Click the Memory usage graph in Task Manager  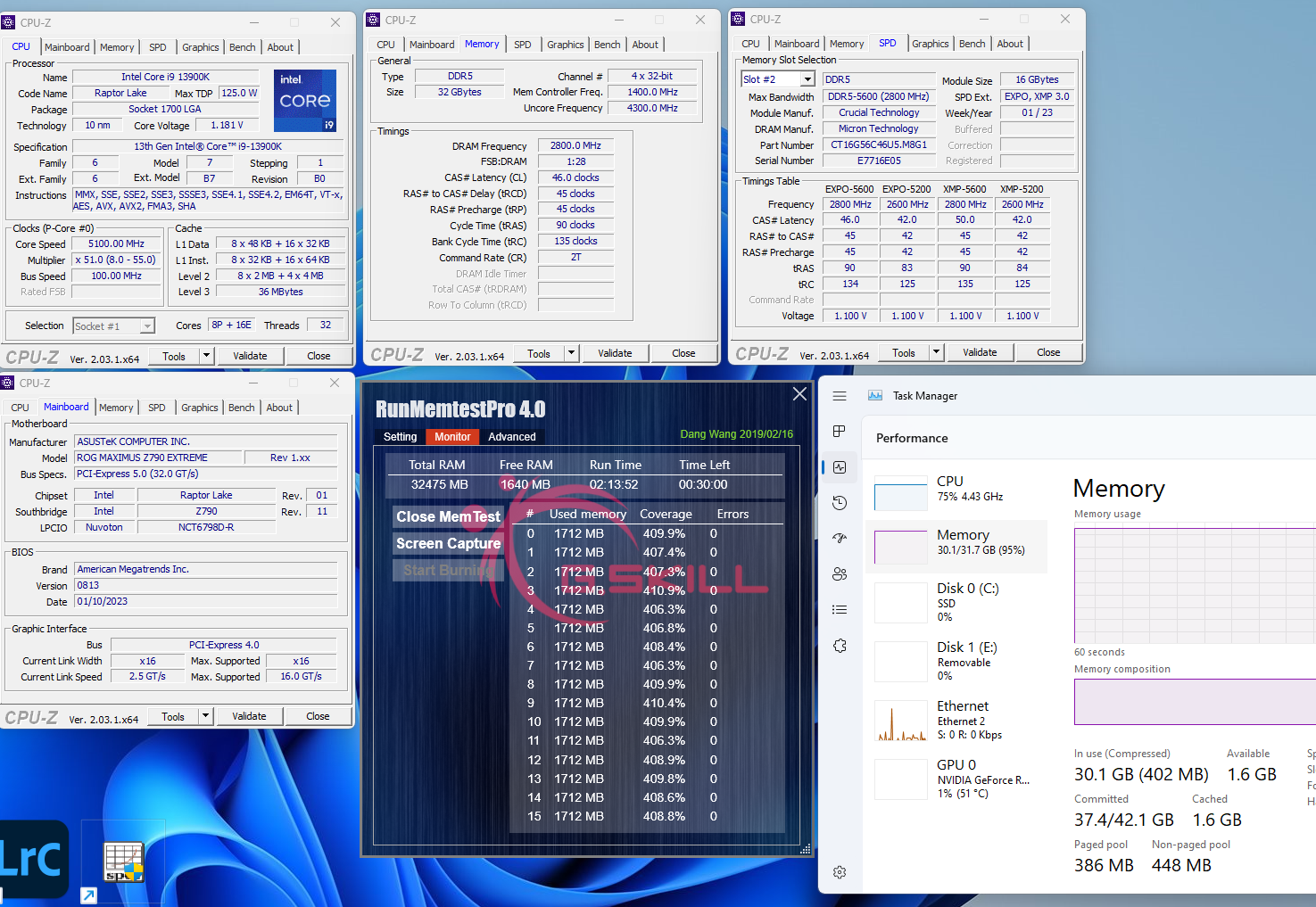click(1195, 586)
